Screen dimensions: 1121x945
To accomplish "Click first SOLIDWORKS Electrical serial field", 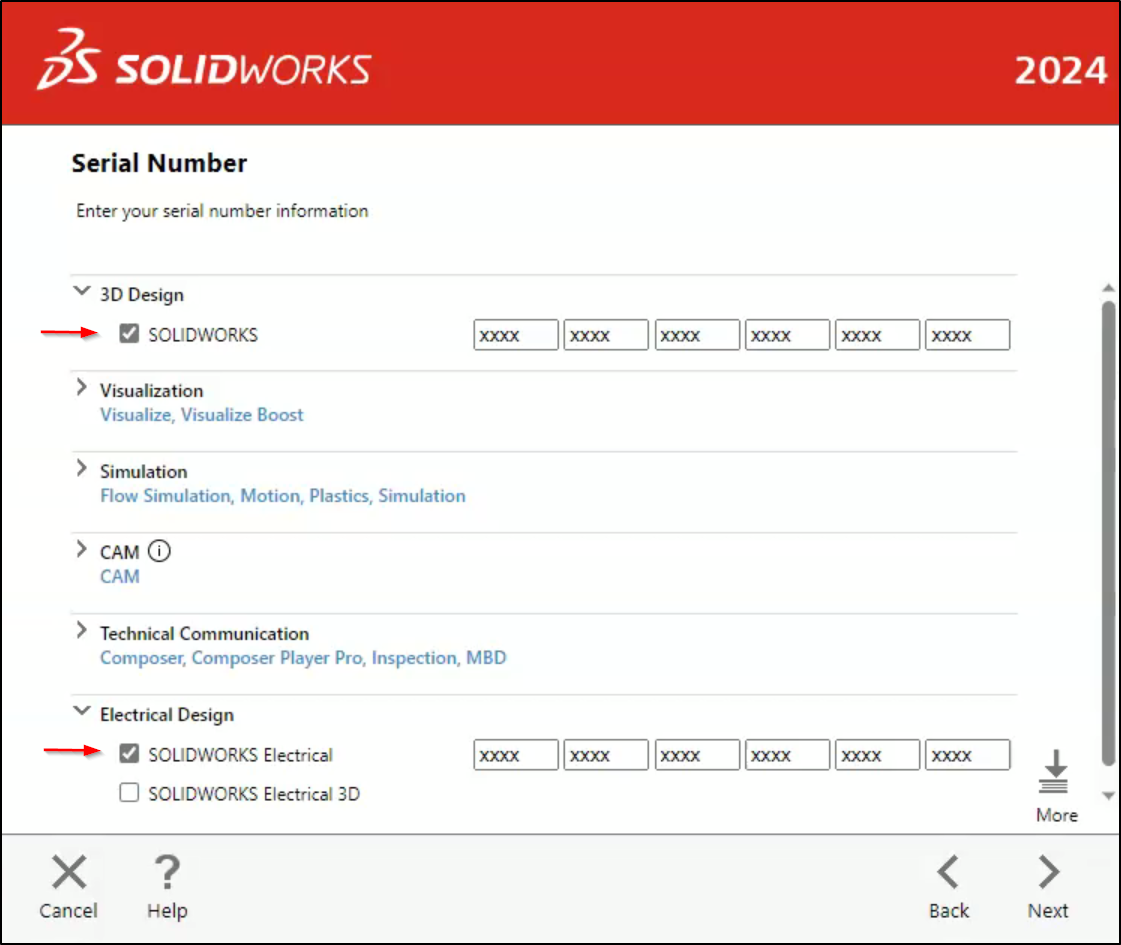I will (x=516, y=755).
